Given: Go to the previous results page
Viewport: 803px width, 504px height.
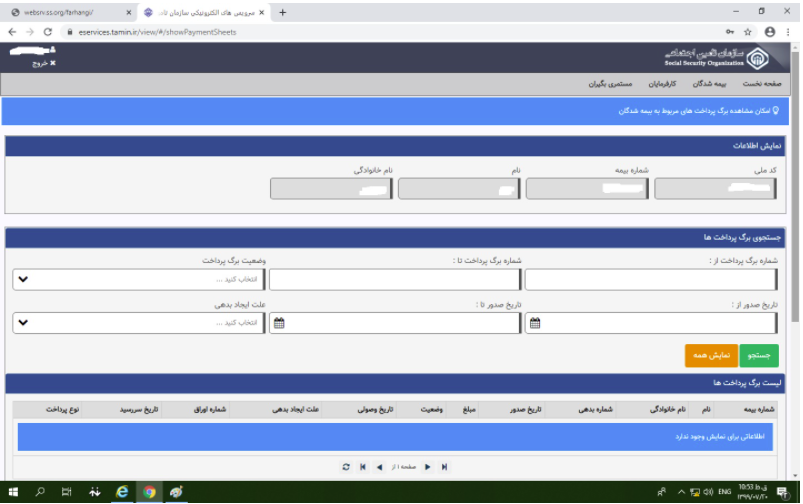Looking at the screenshot, I should (x=378, y=467).
